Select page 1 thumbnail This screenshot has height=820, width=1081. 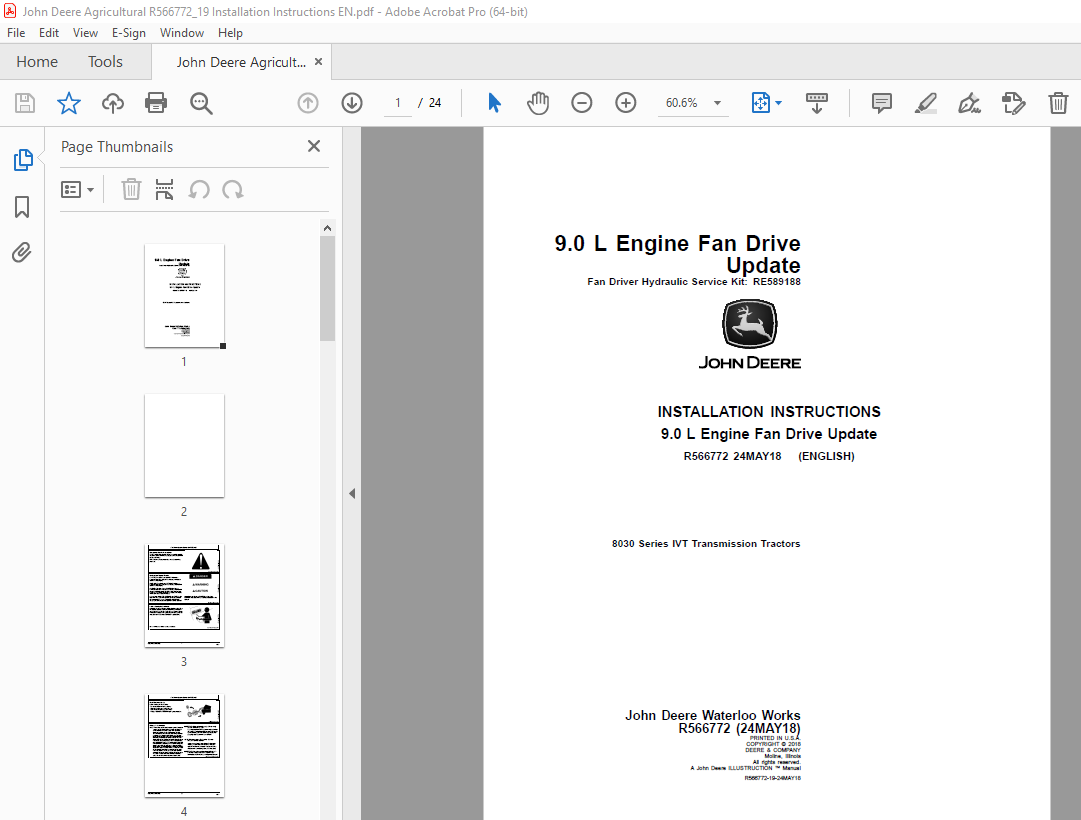pos(184,296)
